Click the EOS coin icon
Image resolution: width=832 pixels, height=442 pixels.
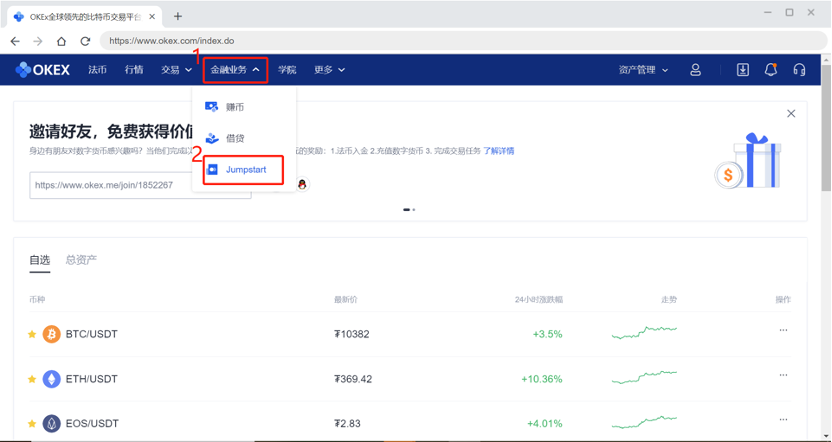click(x=51, y=423)
